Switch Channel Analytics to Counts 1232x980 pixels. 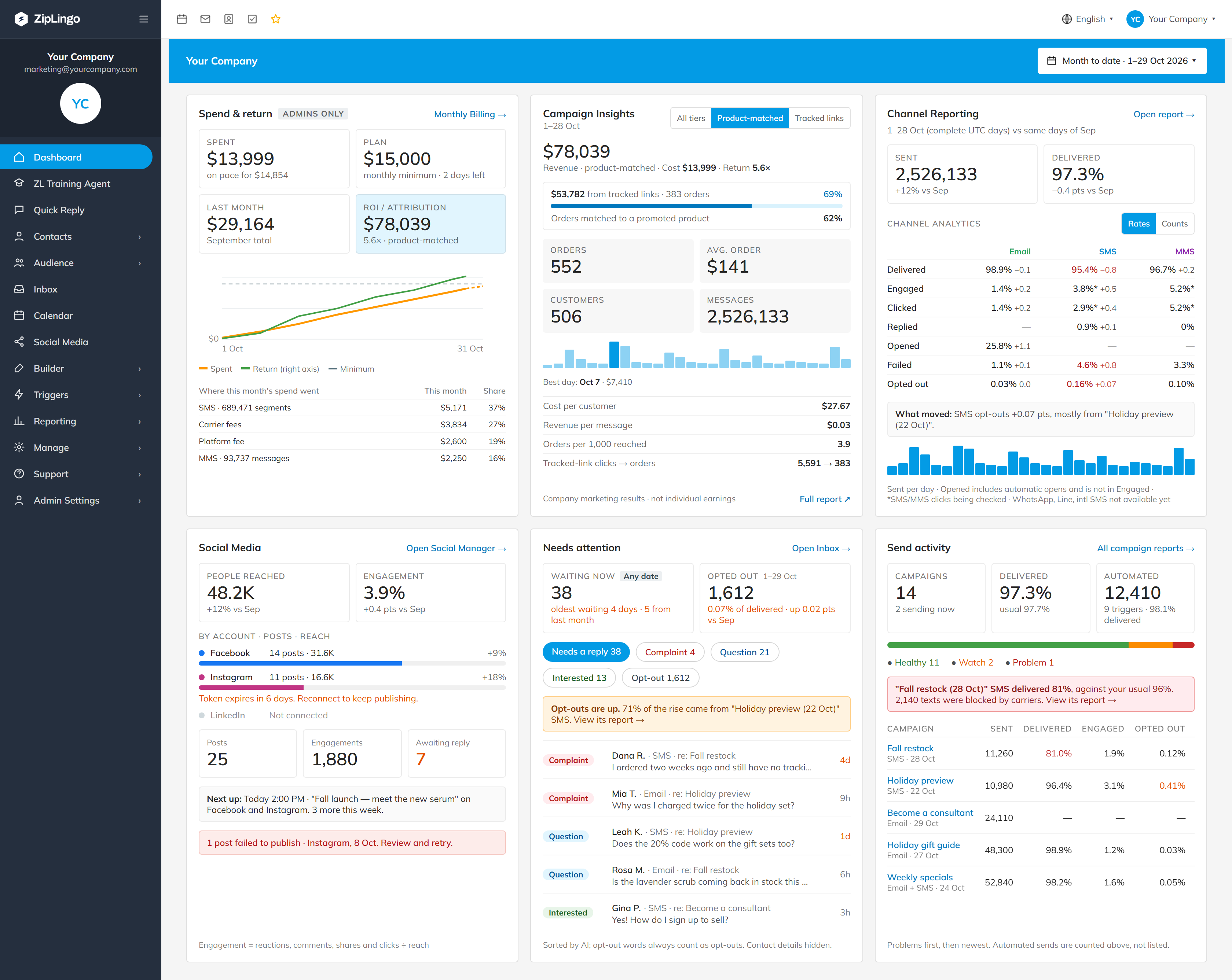(x=1174, y=224)
